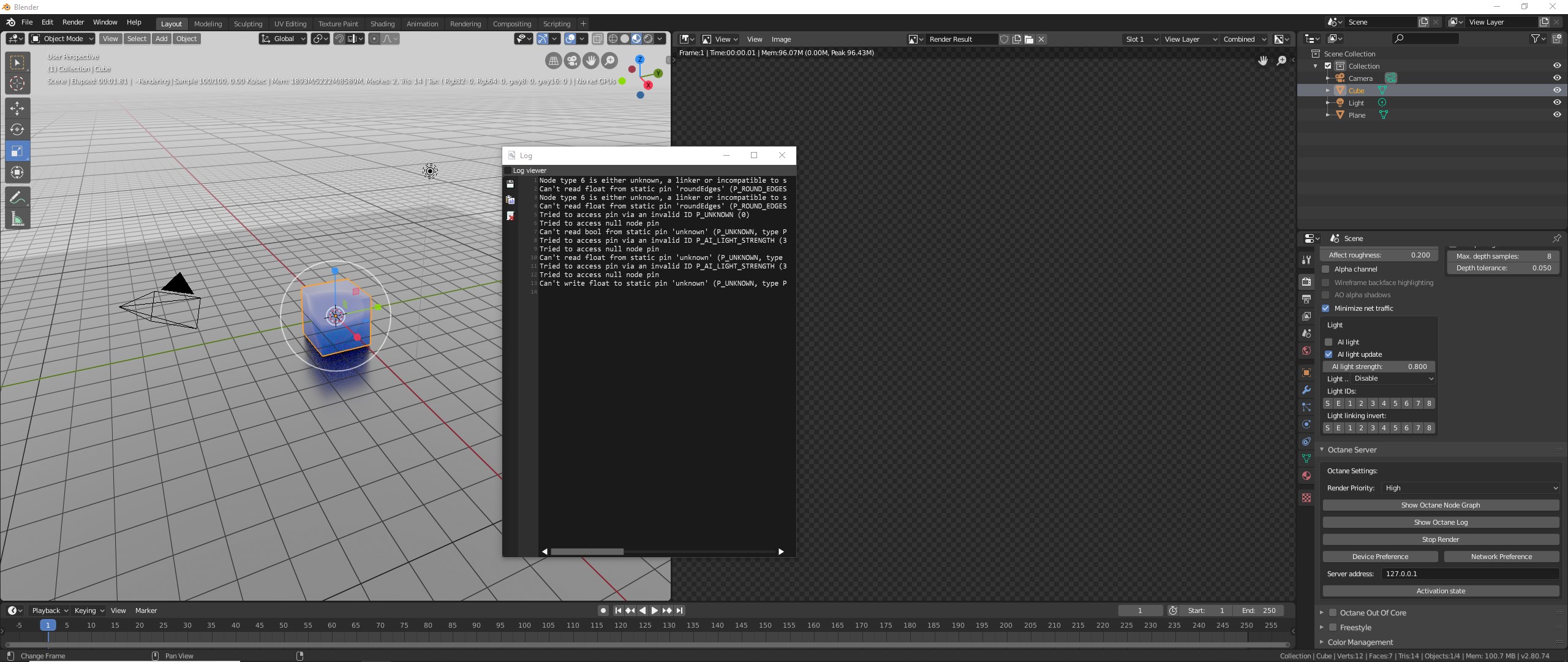Select the Measure tool icon
Image resolution: width=1568 pixels, height=662 pixels.
click(17, 219)
